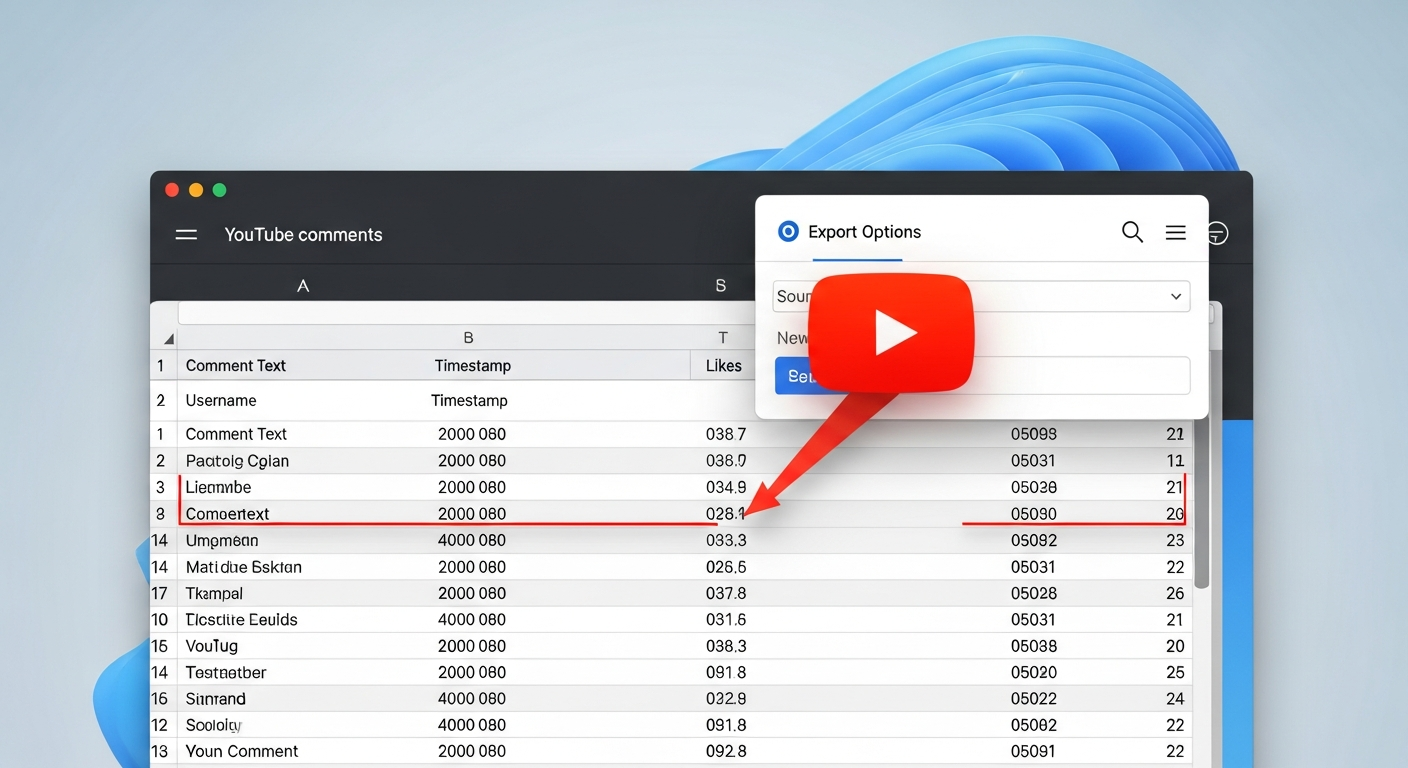Click the round icon right of the Export Options panel
This screenshot has height=768, width=1408.
pyautogui.click(x=1217, y=233)
